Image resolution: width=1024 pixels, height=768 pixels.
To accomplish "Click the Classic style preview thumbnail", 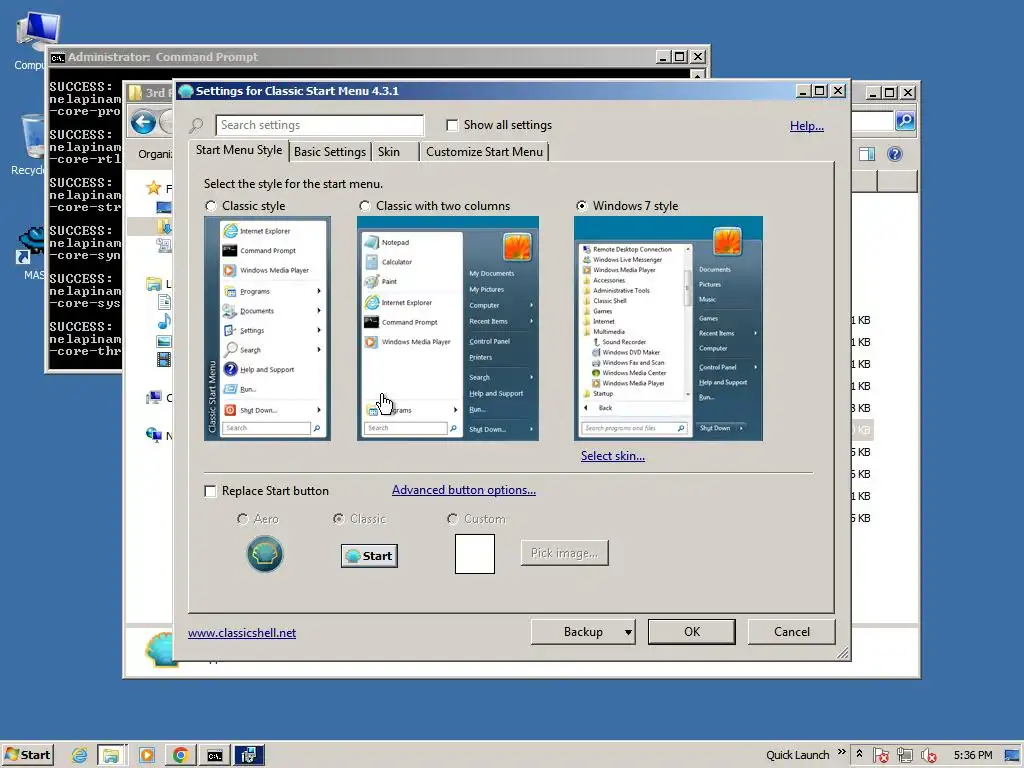I will pos(267,328).
